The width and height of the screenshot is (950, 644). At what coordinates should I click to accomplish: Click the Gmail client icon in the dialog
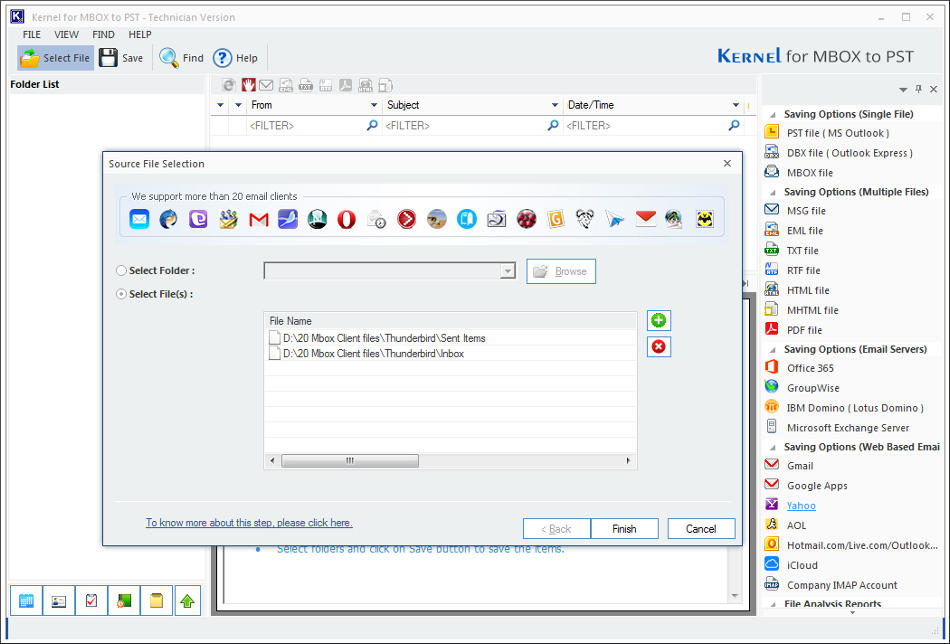coord(257,218)
